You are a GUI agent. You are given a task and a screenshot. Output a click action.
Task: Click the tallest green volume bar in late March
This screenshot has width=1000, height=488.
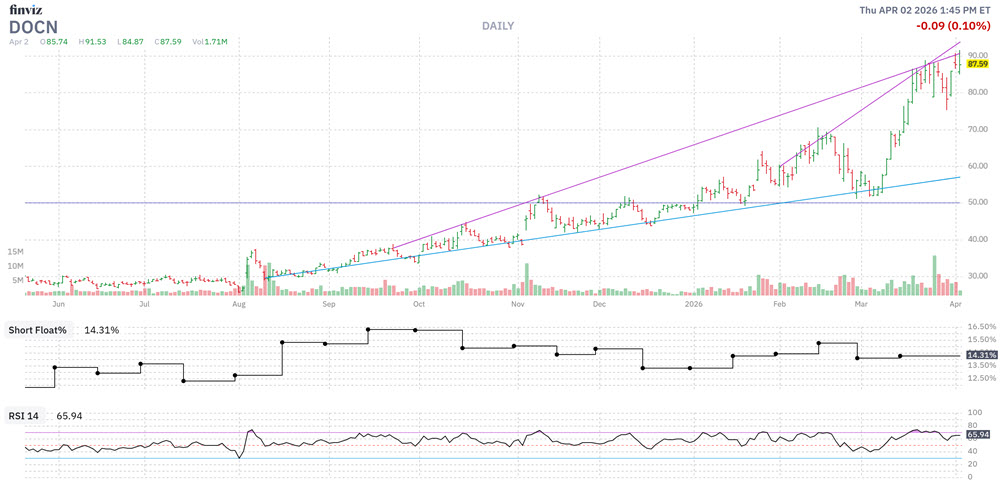(x=935, y=276)
